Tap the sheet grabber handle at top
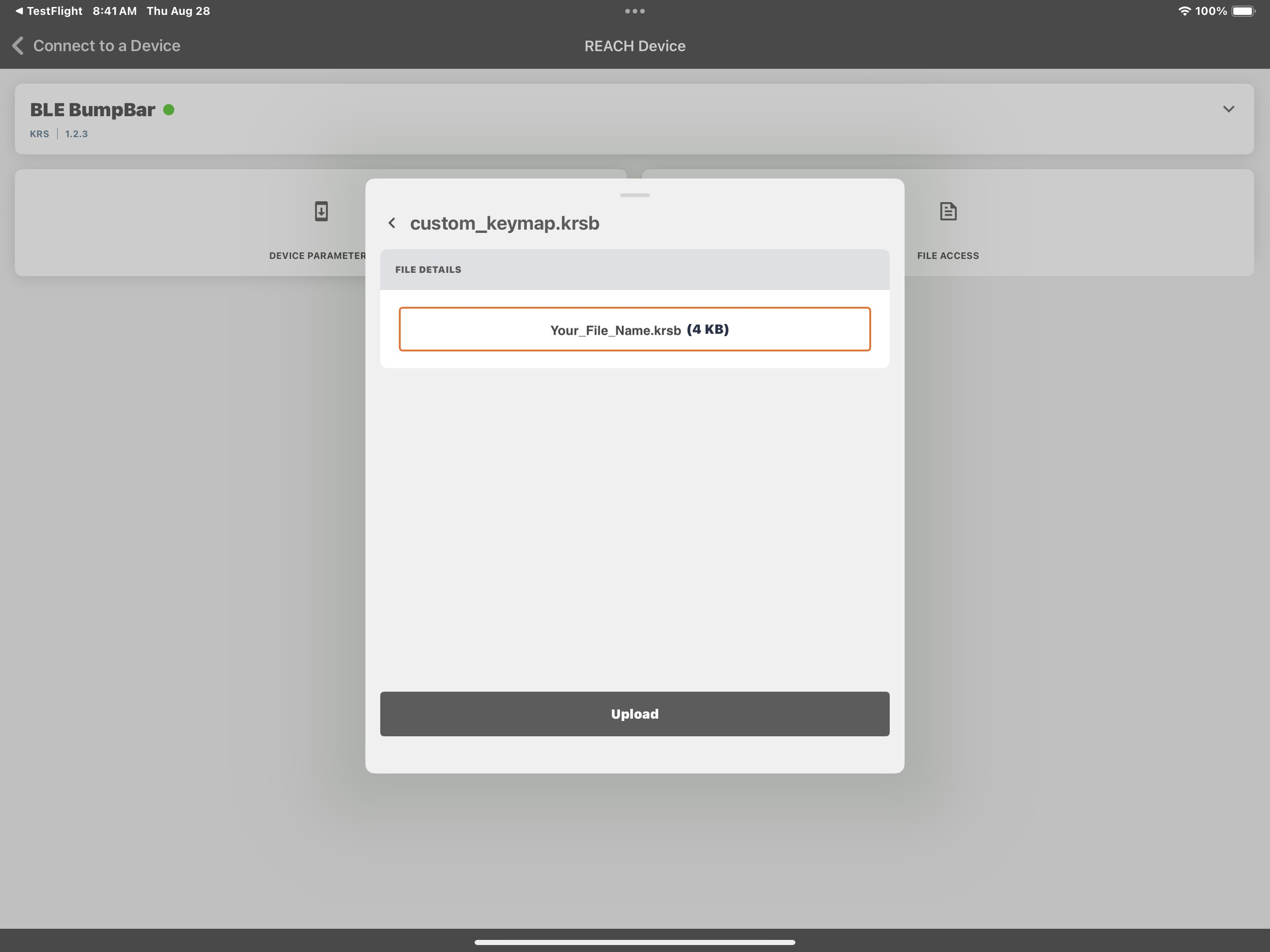 tap(635, 195)
